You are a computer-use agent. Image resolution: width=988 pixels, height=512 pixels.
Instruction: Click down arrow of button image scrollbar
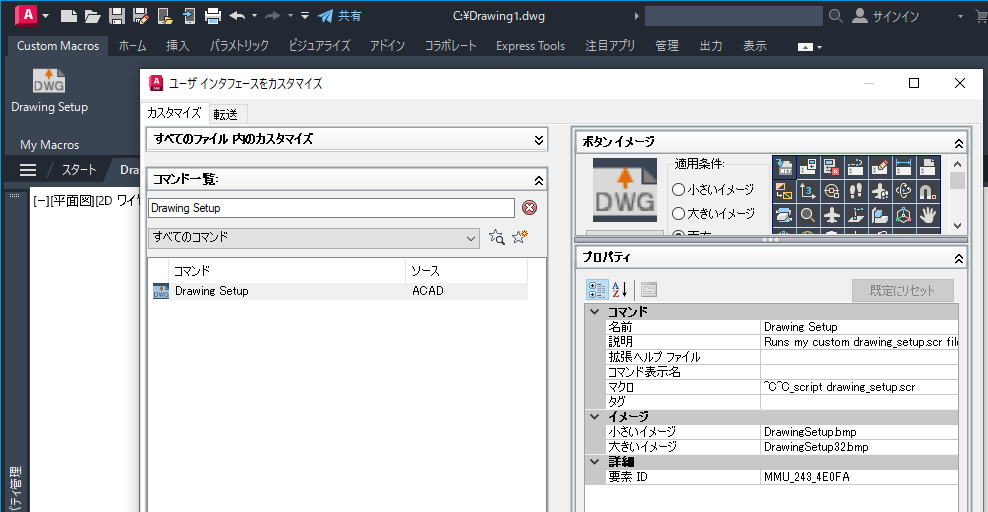pyautogui.click(x=957, y=225)
